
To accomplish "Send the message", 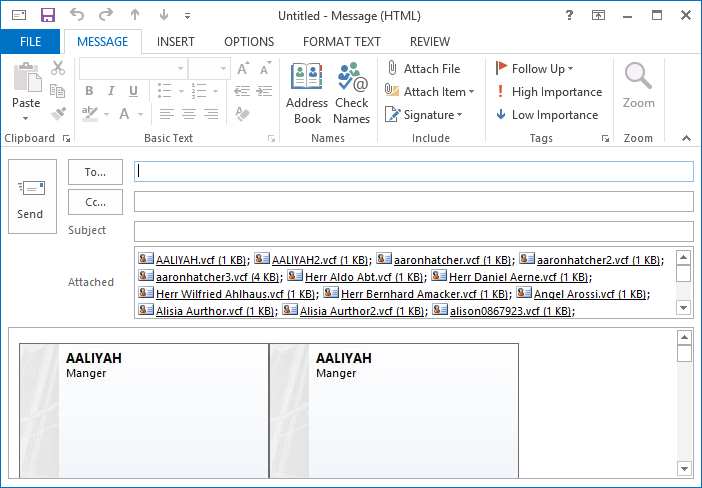I will click(32, 197).
